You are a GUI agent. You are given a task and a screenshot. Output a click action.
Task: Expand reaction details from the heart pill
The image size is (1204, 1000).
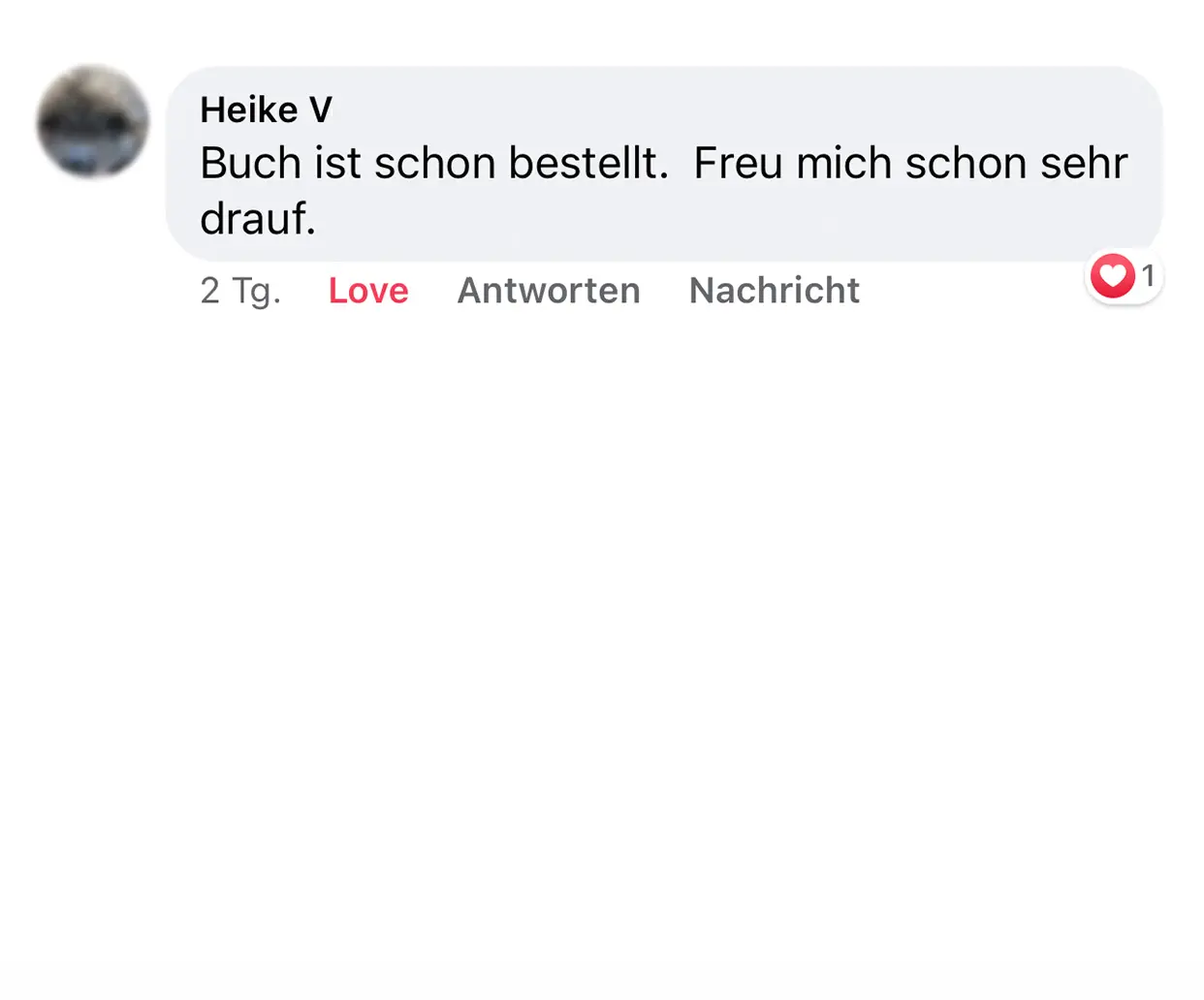(1123, 276)
